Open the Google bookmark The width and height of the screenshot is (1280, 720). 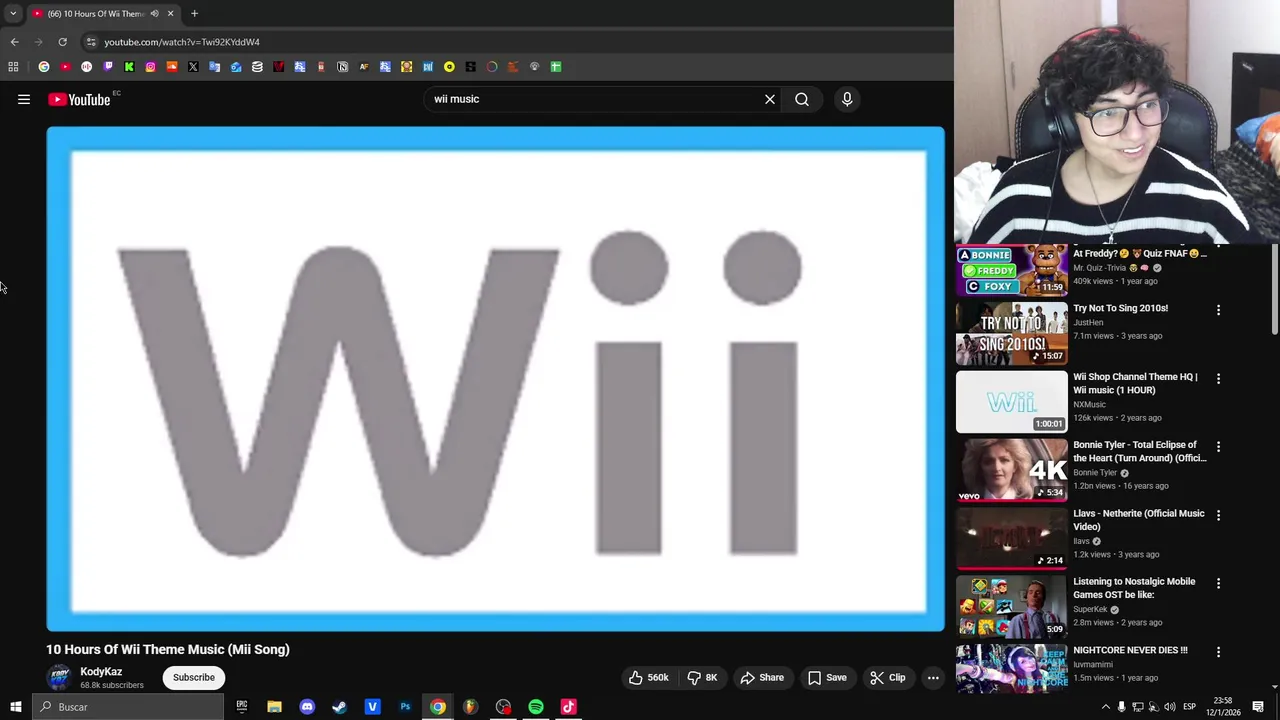click(x=44, y=67)
